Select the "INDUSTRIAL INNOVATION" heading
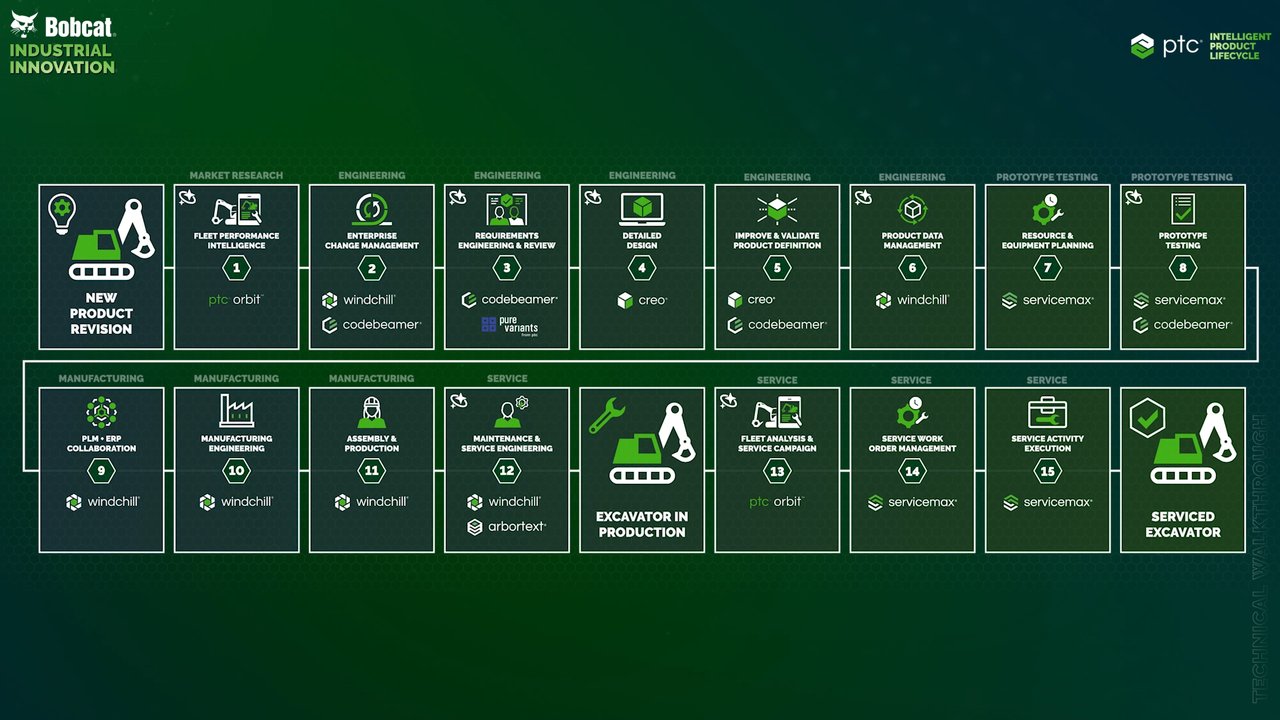The width and height of the screenshot is (1280, 720). click(x=62, y=59)
